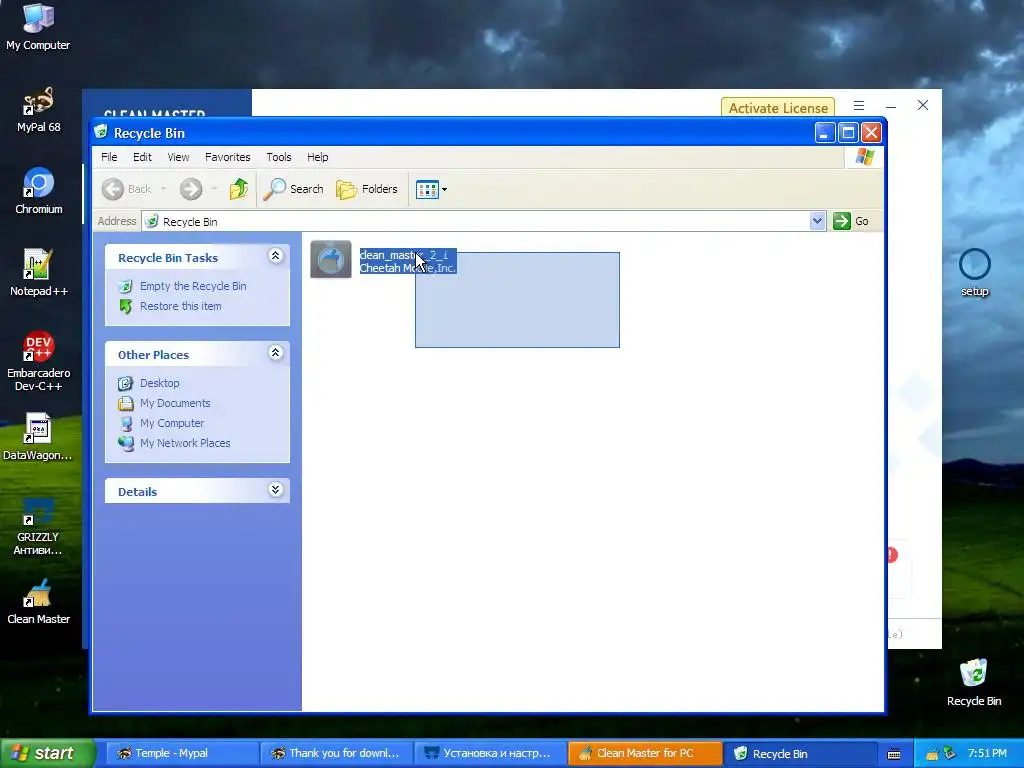Open My Computer desktop icon
The image size is (1024, 768).
(x=38, y=27)
